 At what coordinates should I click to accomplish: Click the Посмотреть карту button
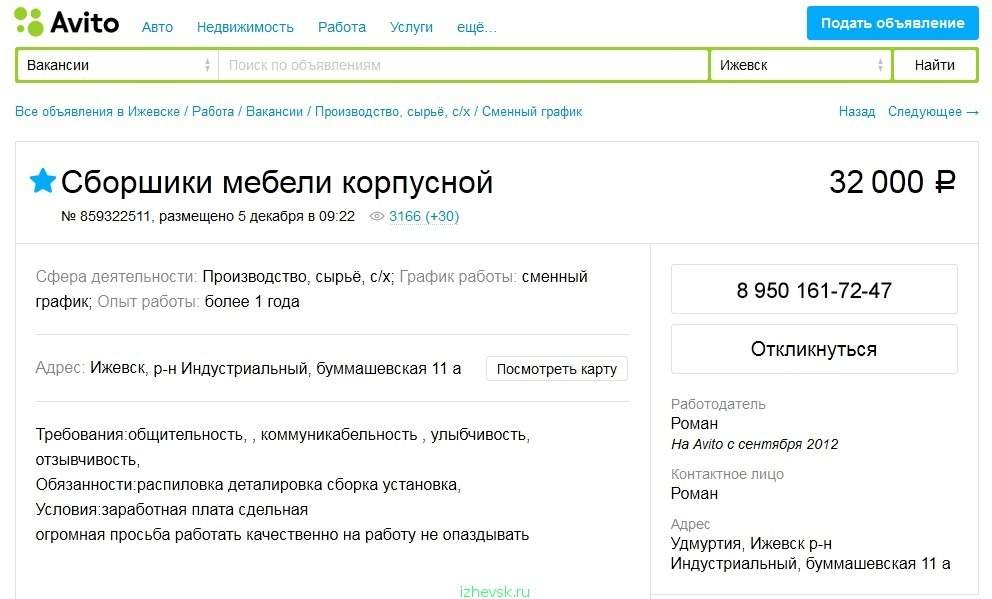click(x=557, y=369)
